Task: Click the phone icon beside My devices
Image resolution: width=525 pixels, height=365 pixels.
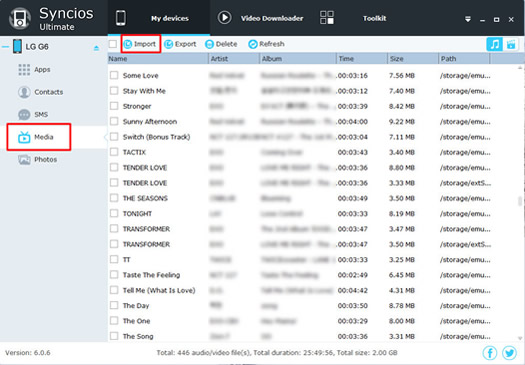Action: coord(121,18)
